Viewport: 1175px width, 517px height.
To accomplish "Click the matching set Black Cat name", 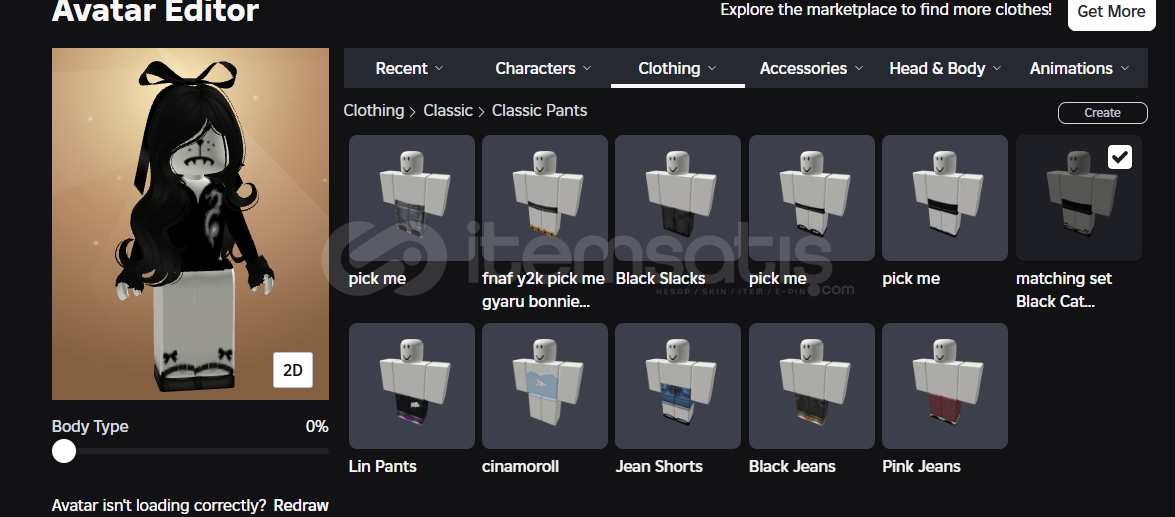I will click(1063, 290).
